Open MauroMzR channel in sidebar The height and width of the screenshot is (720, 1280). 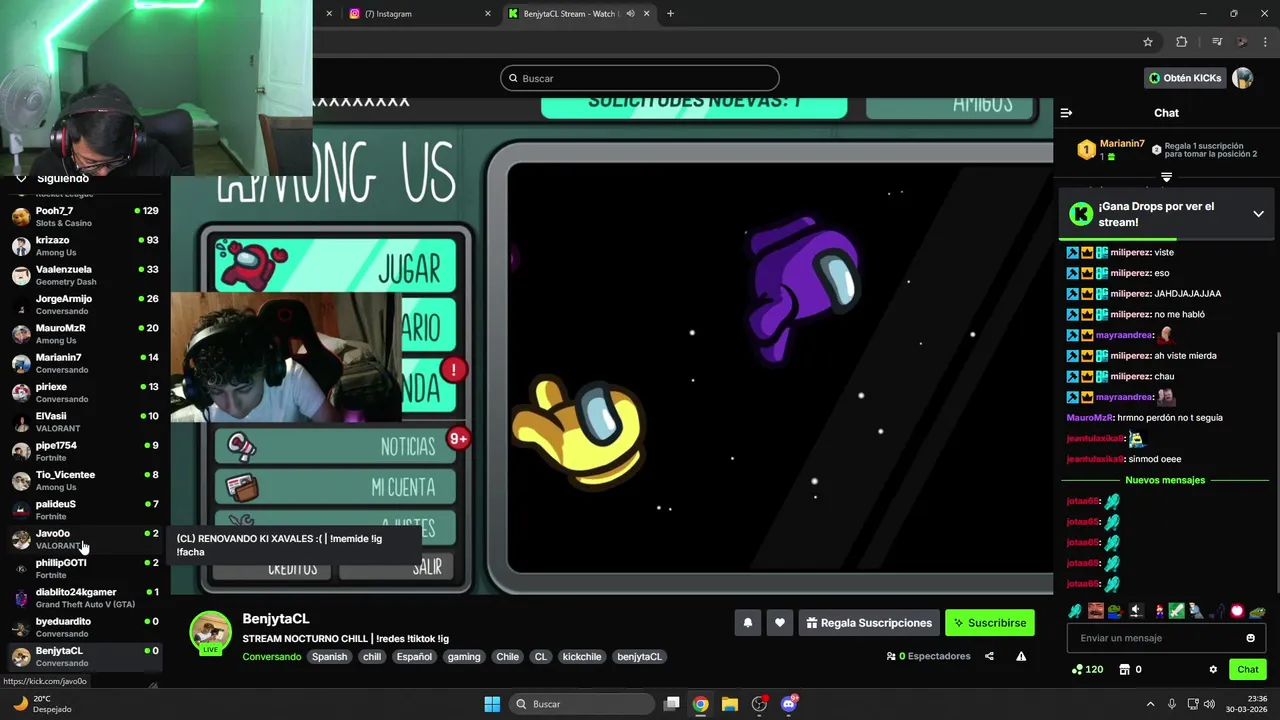(x=85, y=334)
